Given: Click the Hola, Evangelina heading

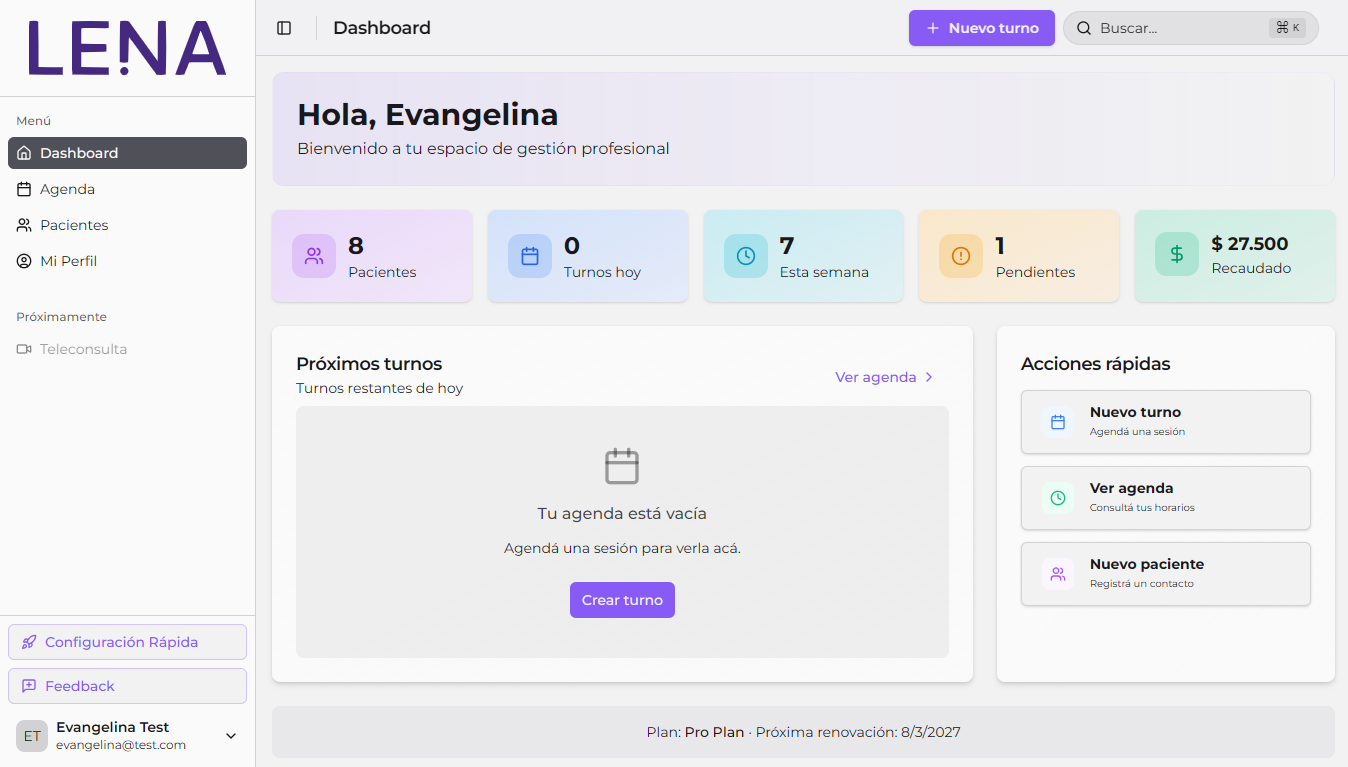Looking at the screenshot, I should 428,115.
